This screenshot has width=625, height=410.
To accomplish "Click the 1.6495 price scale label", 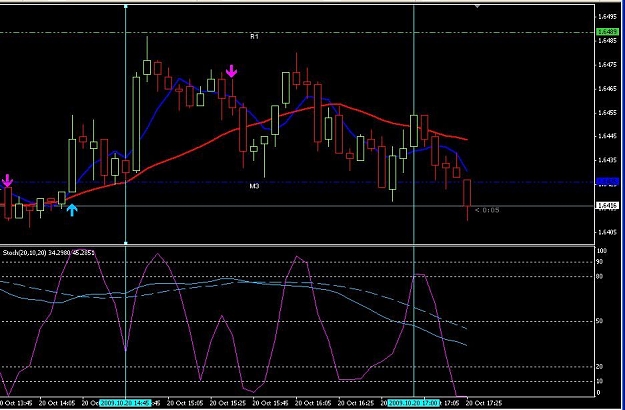I will pos(608,17).
